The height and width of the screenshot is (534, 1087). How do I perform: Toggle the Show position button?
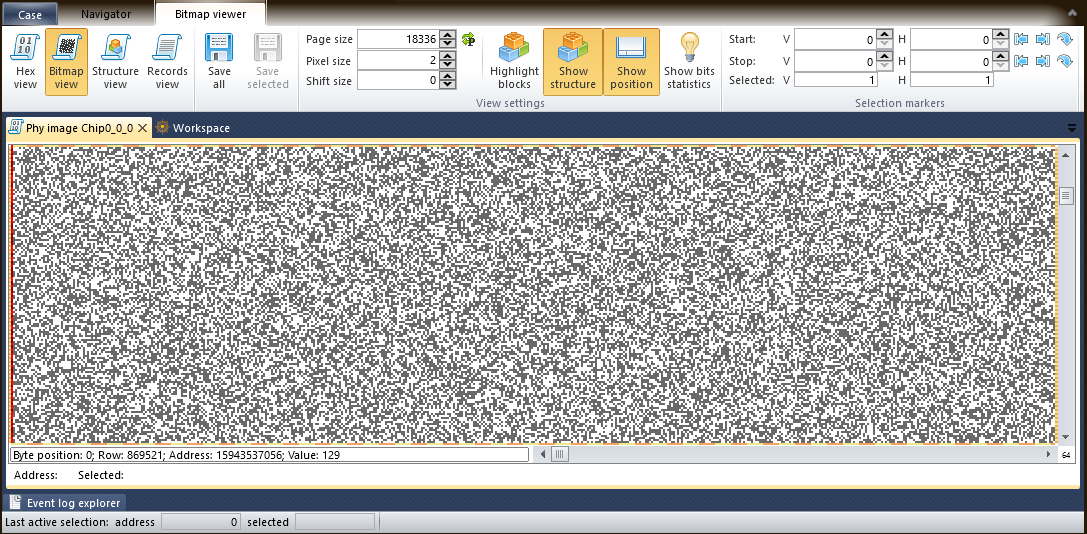tap(632, 62)
